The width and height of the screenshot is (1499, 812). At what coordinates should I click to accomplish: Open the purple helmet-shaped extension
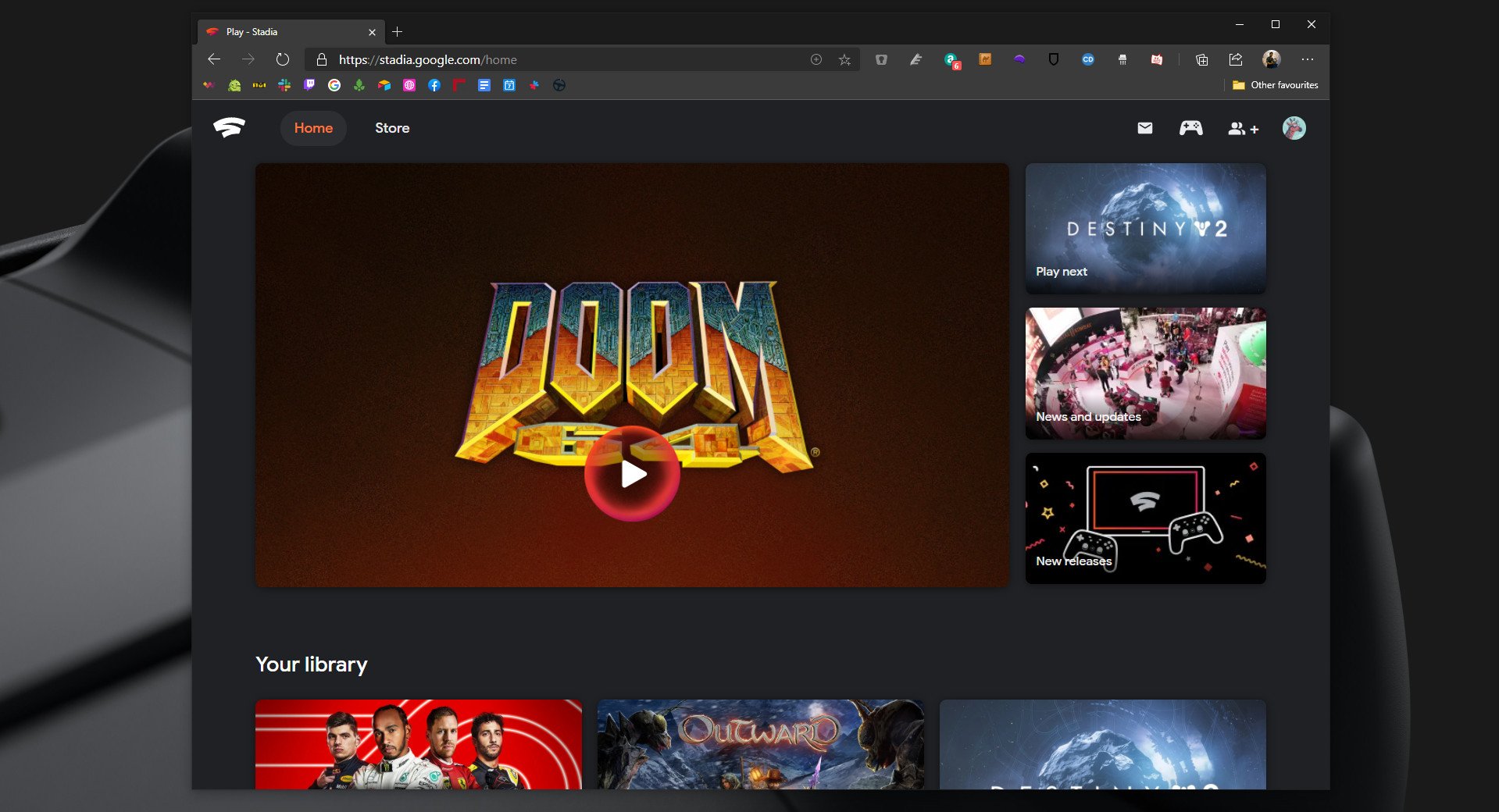click(1019, 59)
